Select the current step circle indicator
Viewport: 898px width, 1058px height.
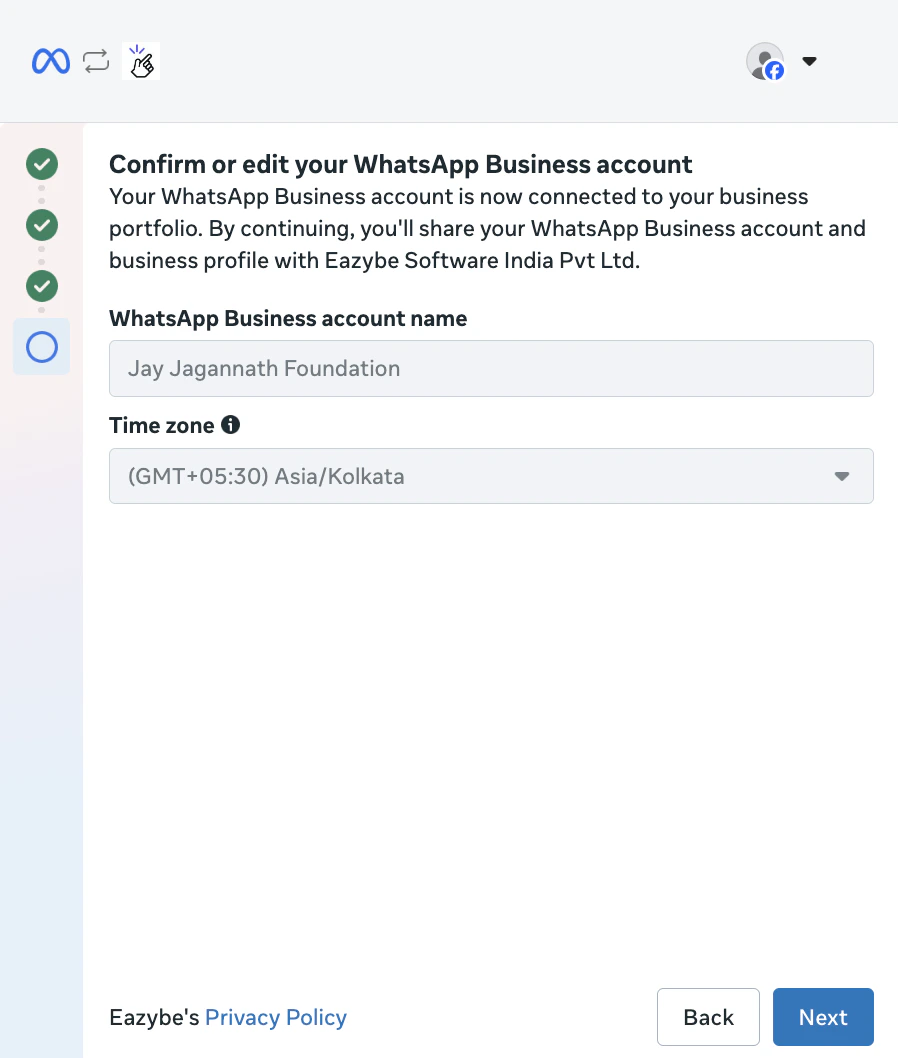pos(42,347)
